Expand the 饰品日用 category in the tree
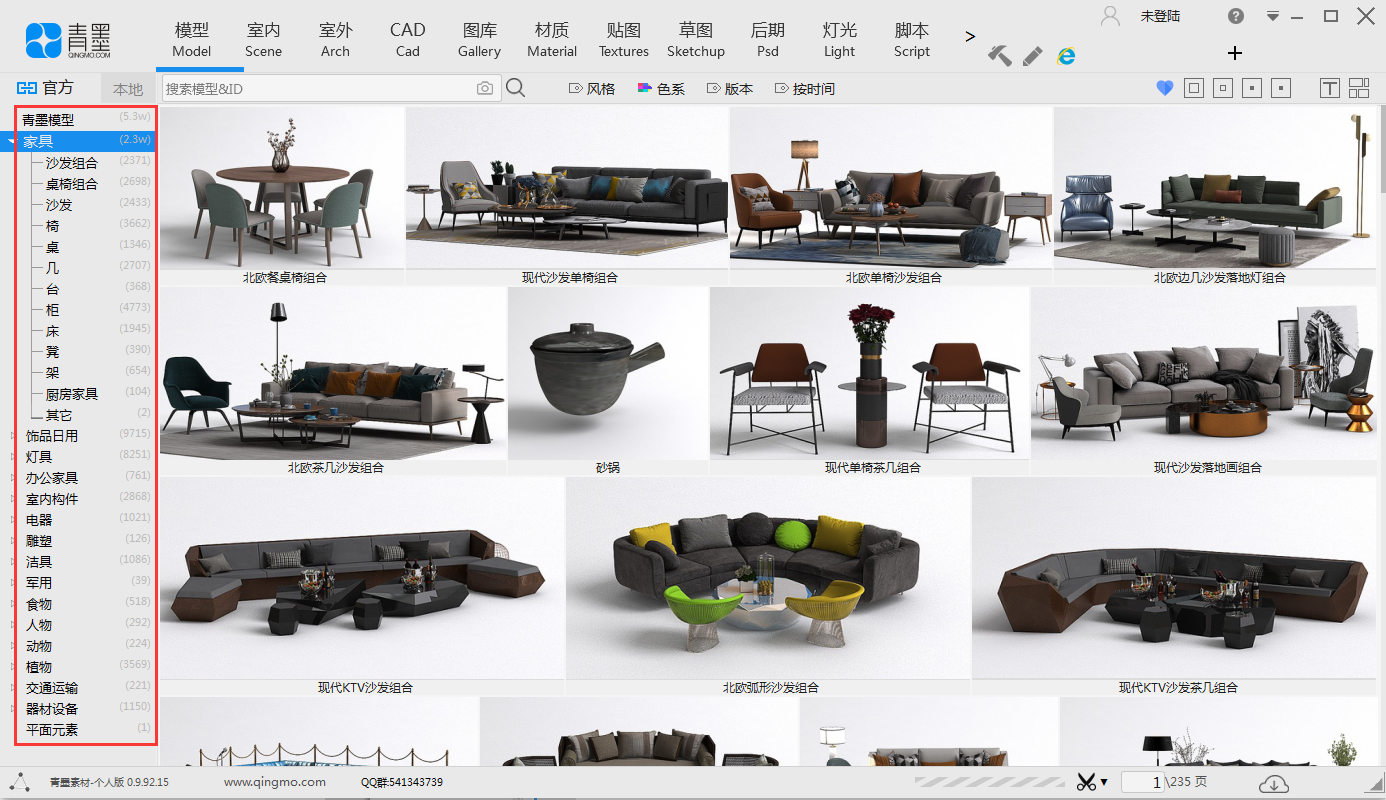This screenshot has width=1386, height=800. (12, 436)
